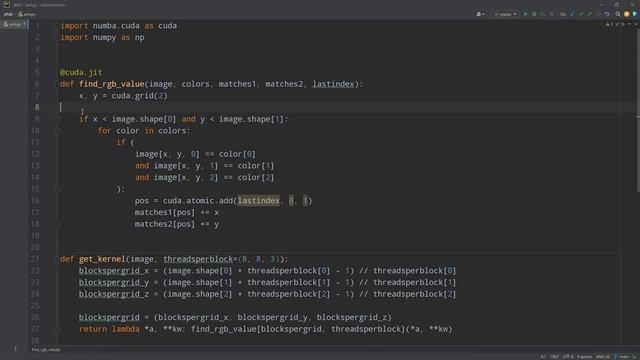Click the Git branch widget in the status bar
The width and height of the screenshot is (640, 360).
pos(622,357)
